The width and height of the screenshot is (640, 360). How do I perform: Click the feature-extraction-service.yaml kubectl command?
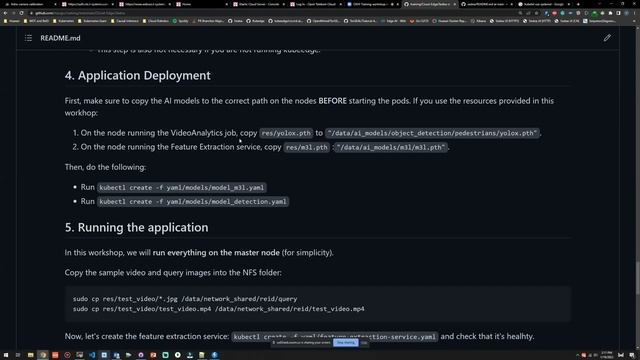point(335,337)
